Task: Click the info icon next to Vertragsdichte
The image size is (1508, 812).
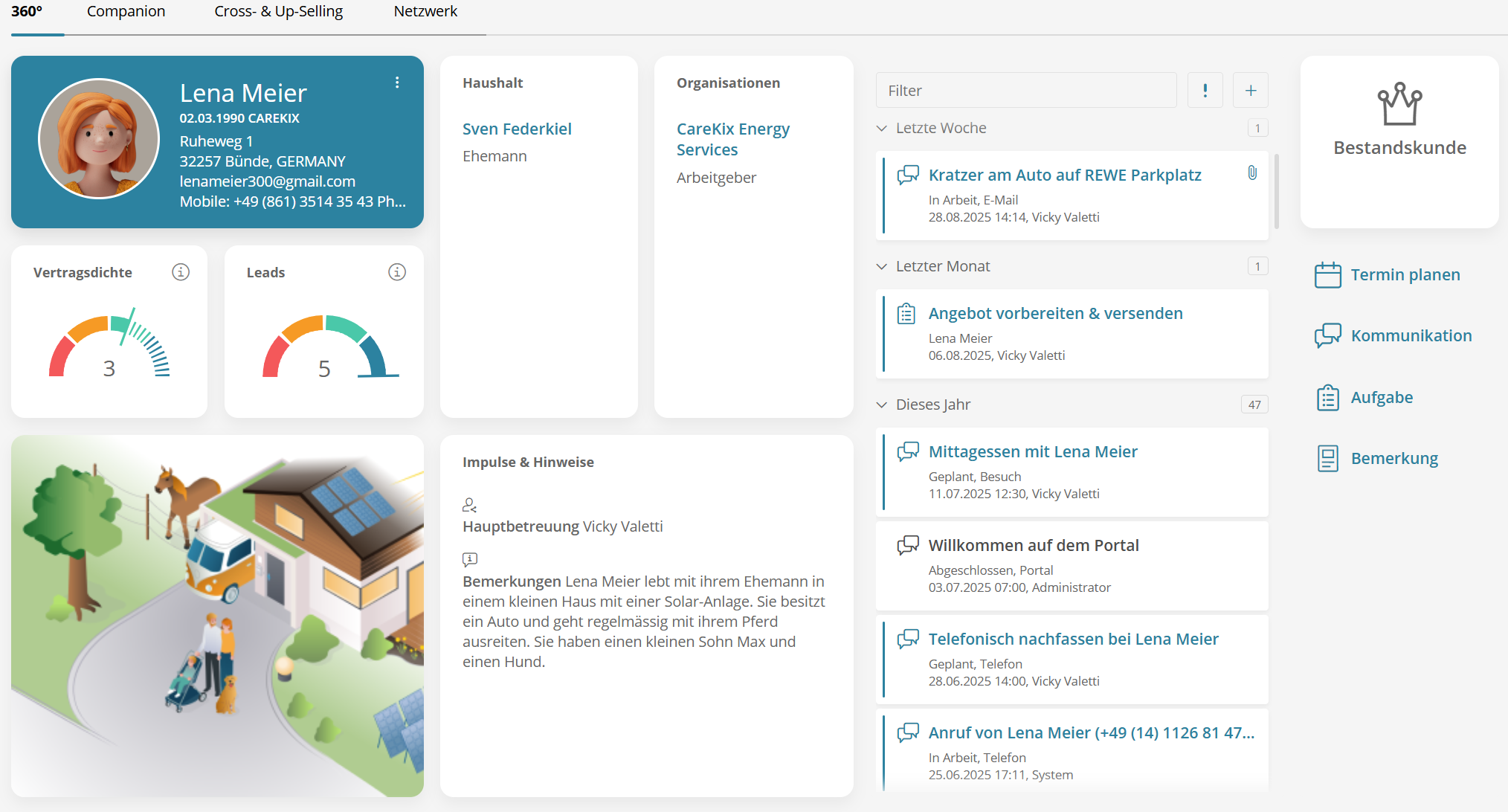Action: click(x=181, y=272)
